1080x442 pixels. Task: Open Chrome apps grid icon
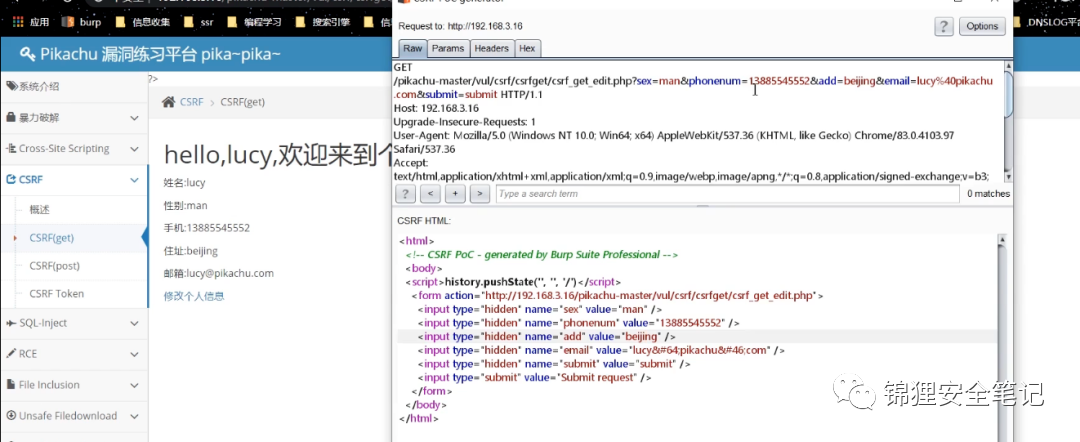(19, 22)
